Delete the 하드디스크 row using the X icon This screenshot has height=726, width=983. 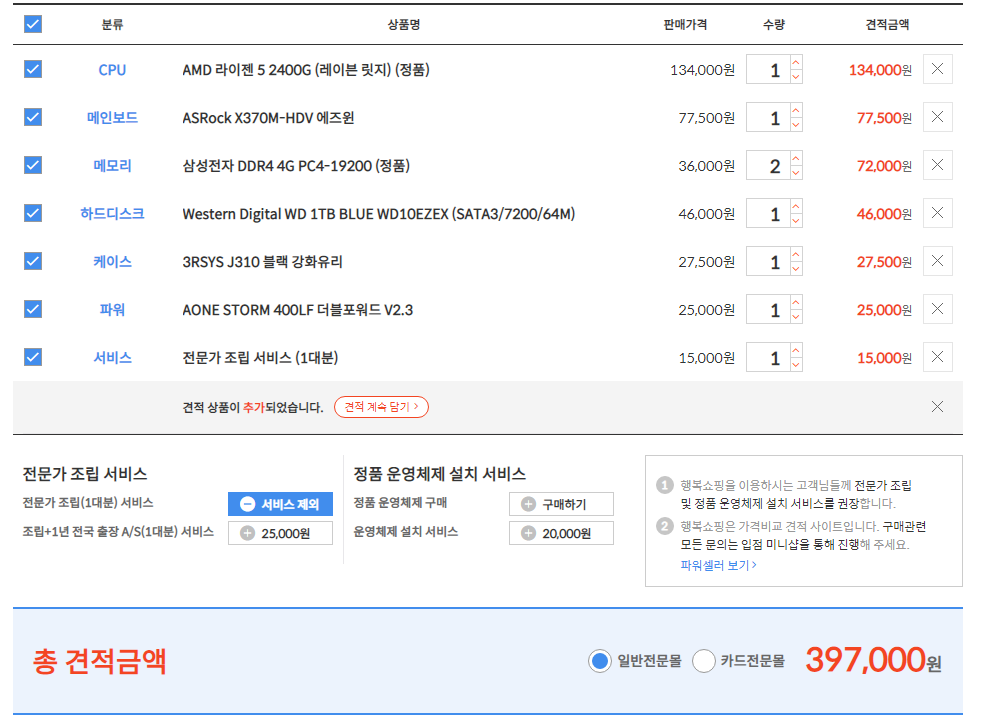pos(937,213)
